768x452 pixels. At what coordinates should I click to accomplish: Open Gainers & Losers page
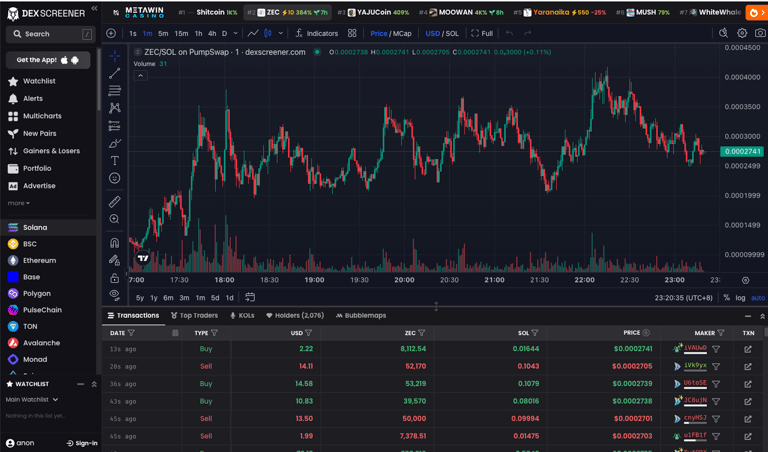point(51,151)
